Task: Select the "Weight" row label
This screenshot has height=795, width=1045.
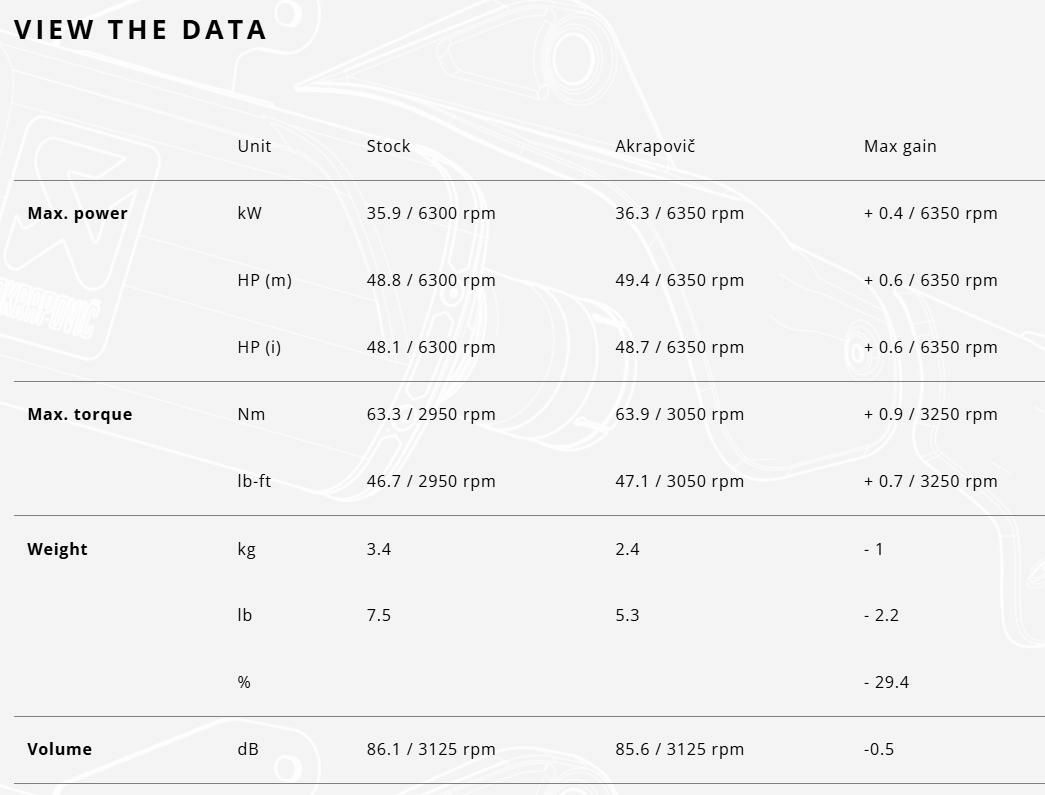Action: (x=57, y=549)
